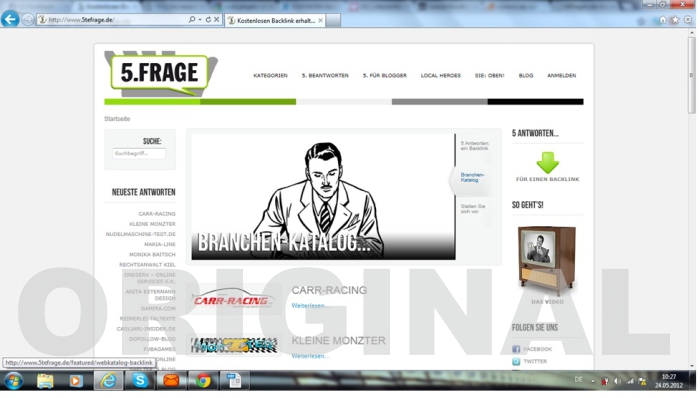700x398 pixels.
Task: Expand the address bar search dropdown arrow
Action: [200, 20]
